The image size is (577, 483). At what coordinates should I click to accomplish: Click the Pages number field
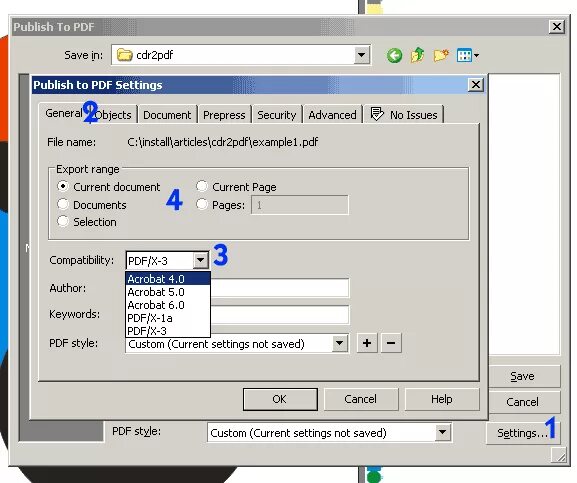tap(300, 205)
